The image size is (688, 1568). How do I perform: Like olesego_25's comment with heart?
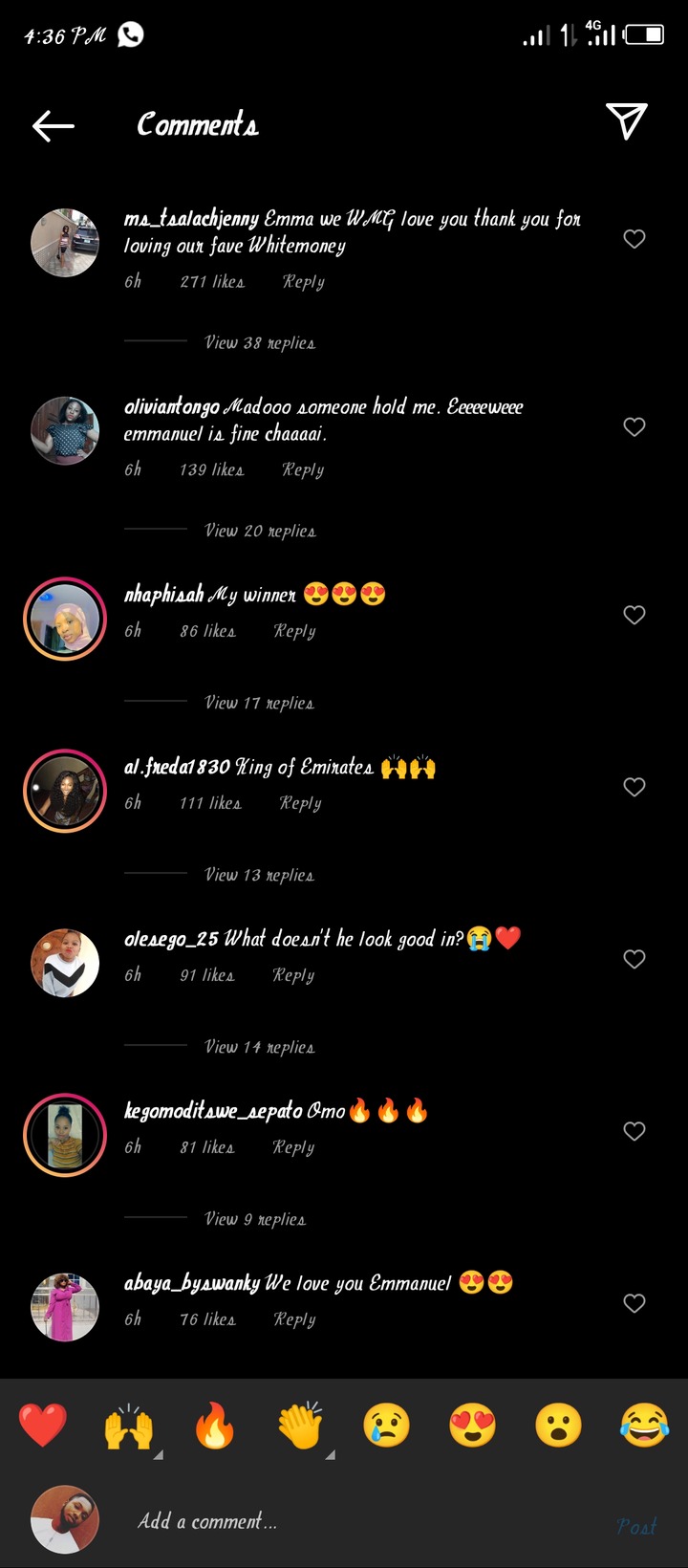point(634,959)
